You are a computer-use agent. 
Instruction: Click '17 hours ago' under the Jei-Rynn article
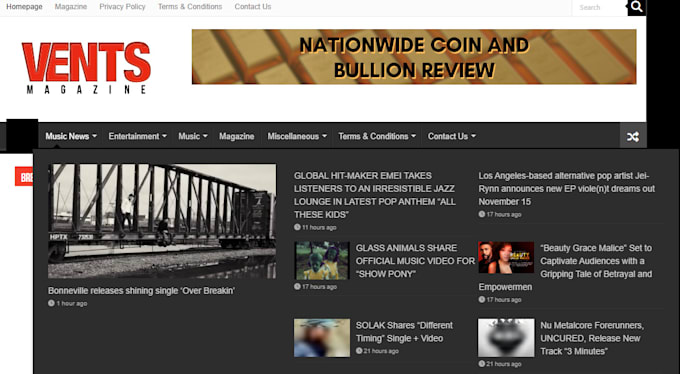[500, 214]
